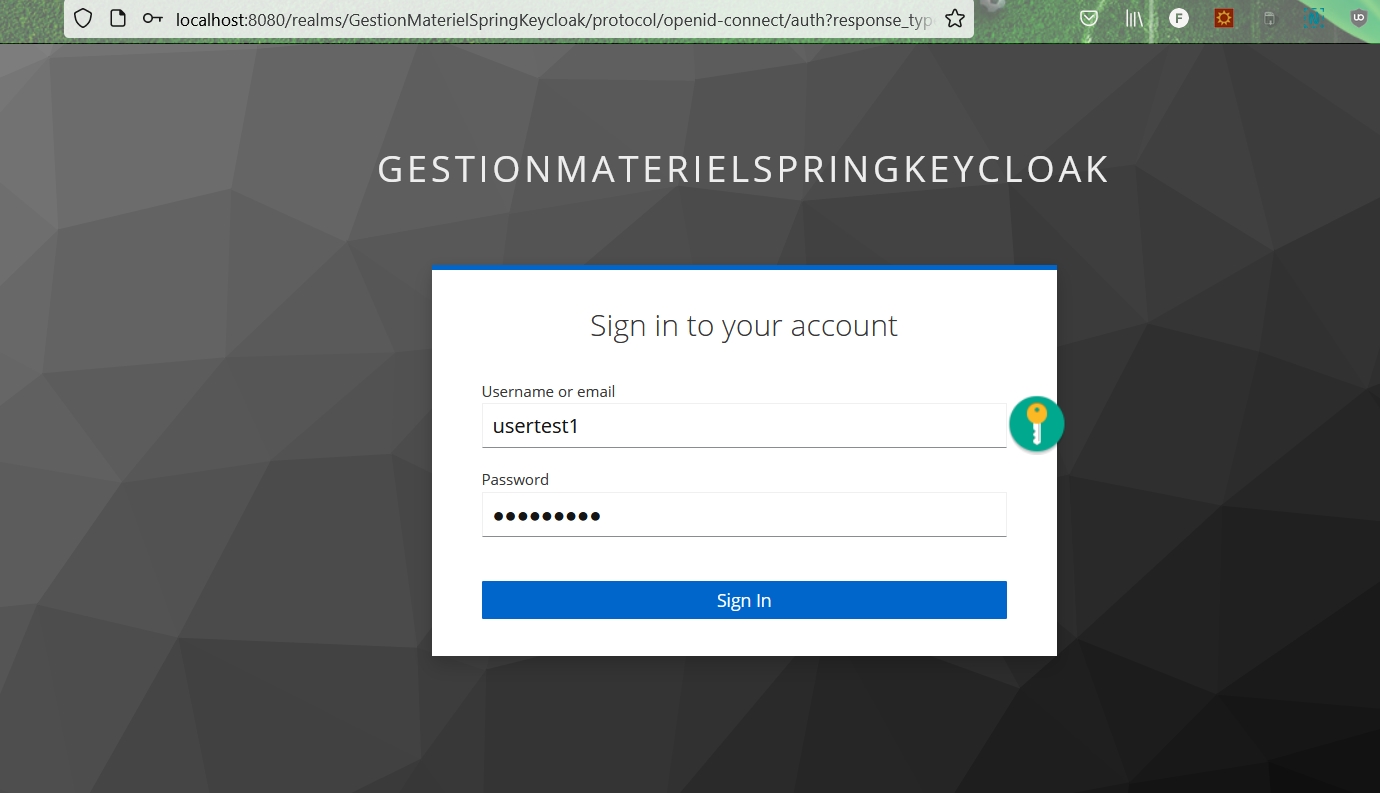Open the Firefox Library icon
The image size is (1380, 793).
pos(1134,18)
